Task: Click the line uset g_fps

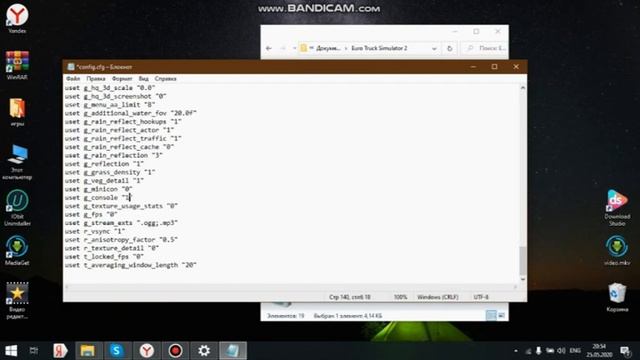Action: tap(91, 214)
